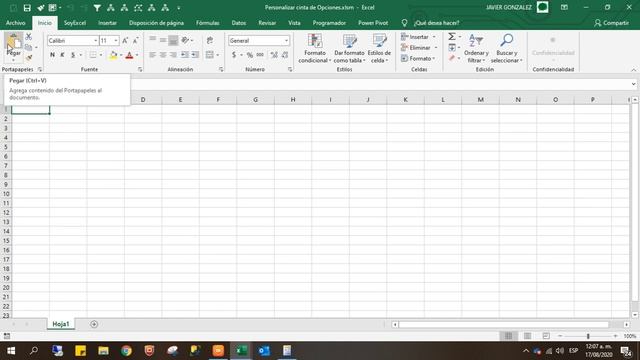Screen dimensions: 640x360
Task: Align text right
Action: (173, 55)
